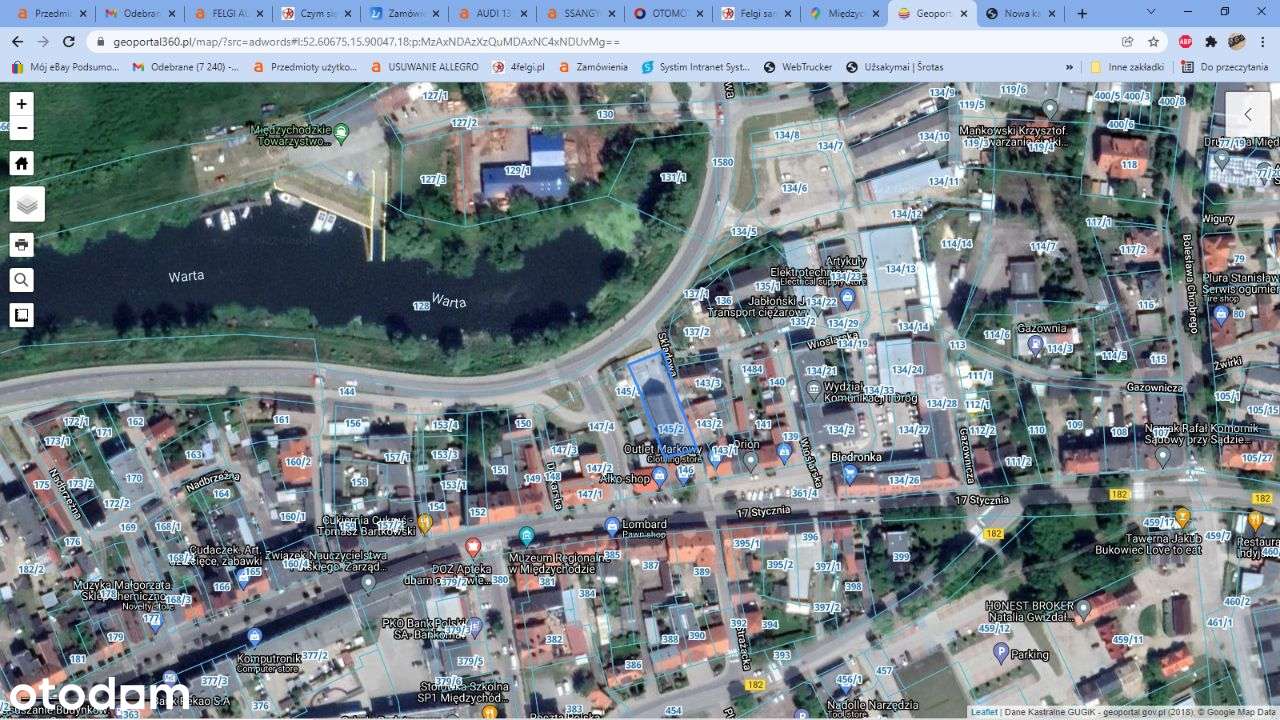This screenshot has height=720, width=1280.
Task: Click the Alko shop marker
Action: [x=659, y=475]
